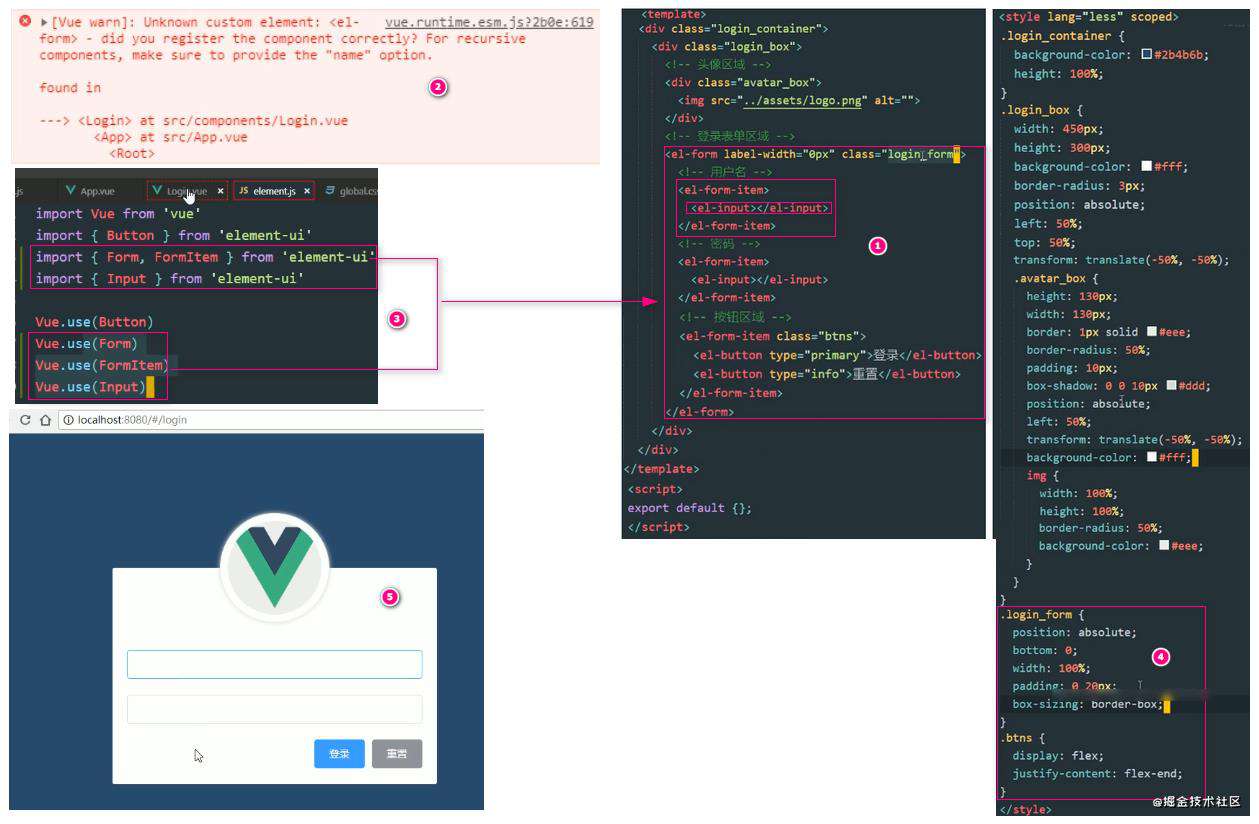Close the Login.vue tab

[220, 191]
